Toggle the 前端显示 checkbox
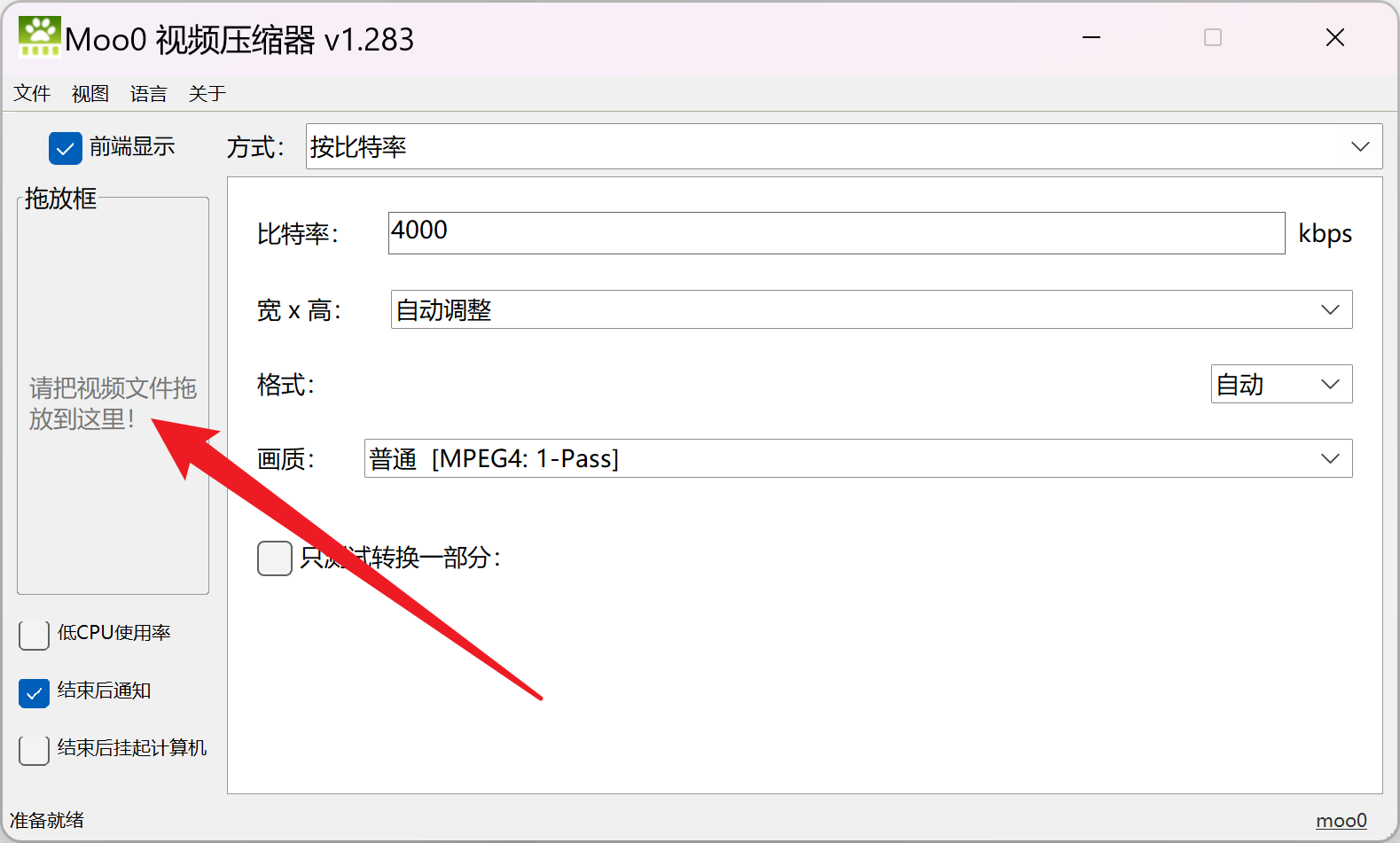Viewport: 1400px width, 843px height. [x=66, y=148]
